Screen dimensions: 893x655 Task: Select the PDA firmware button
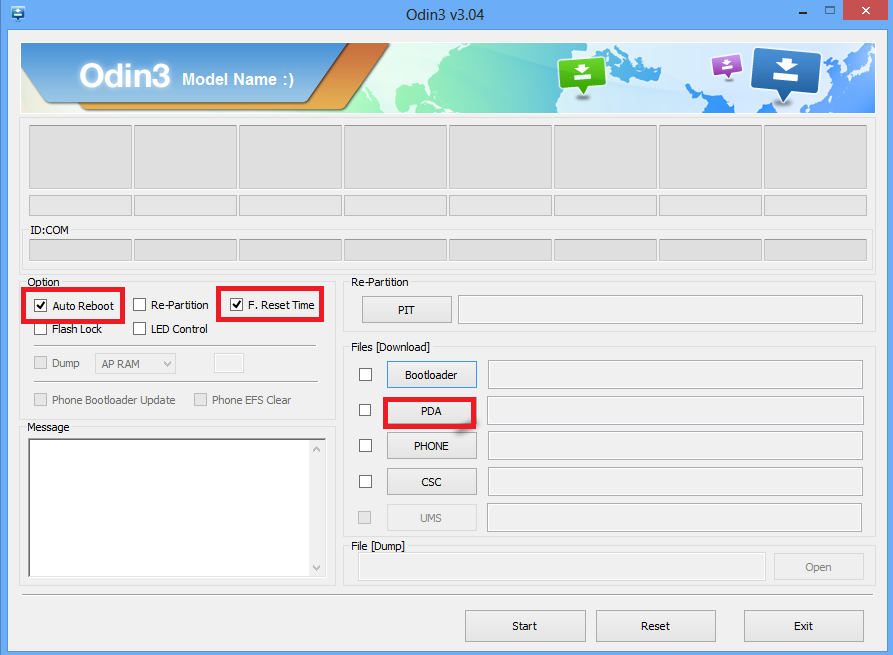pos(431,411)
